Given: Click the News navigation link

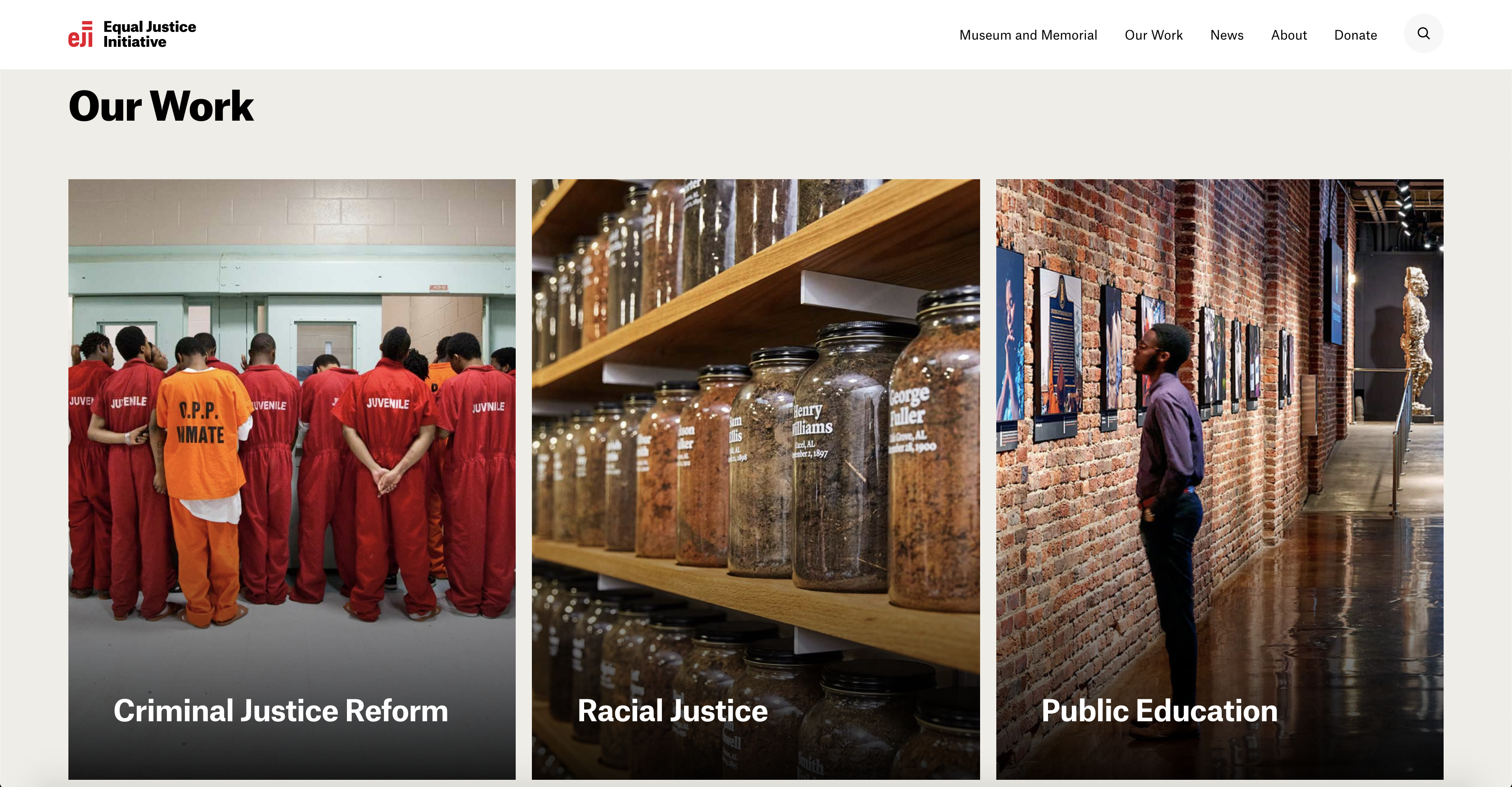Looking at the screenshot, I should coord(1227,35).
